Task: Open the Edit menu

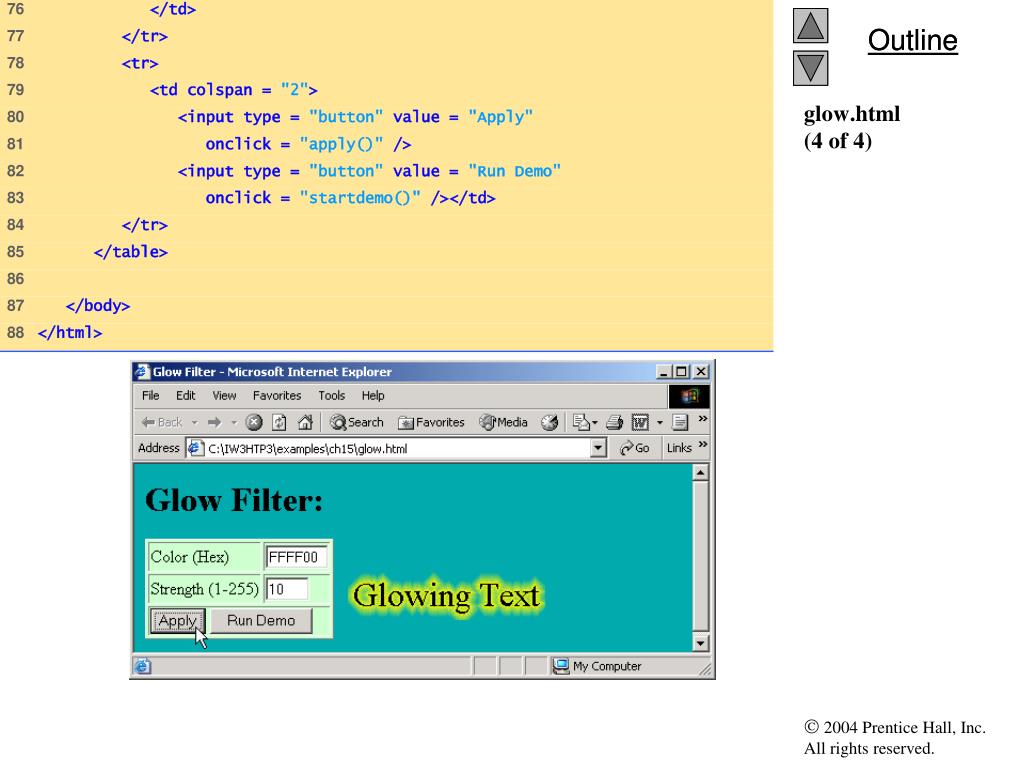Action: click(185, 396)
